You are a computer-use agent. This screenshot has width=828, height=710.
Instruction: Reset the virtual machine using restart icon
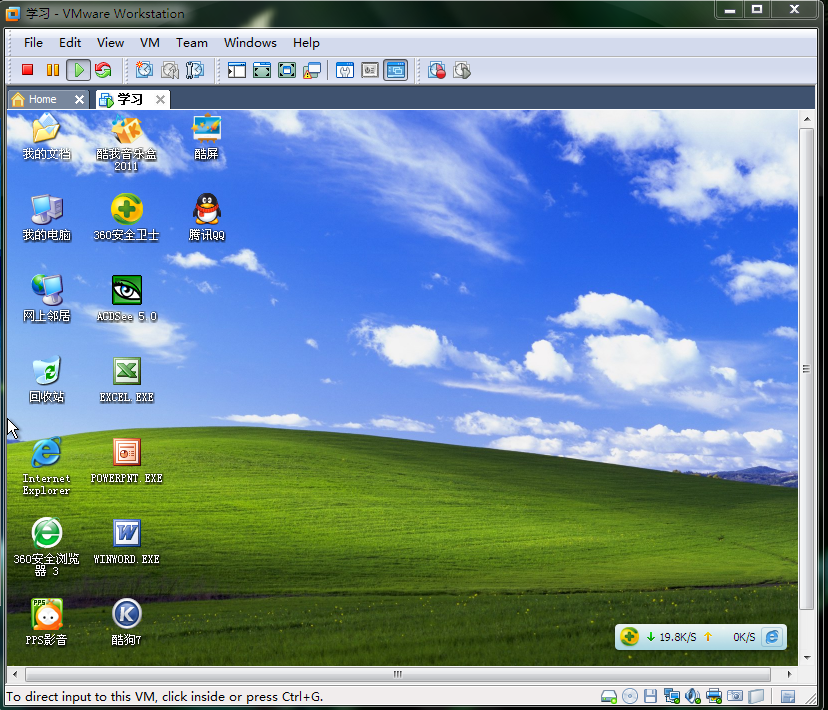pos(104,70)
